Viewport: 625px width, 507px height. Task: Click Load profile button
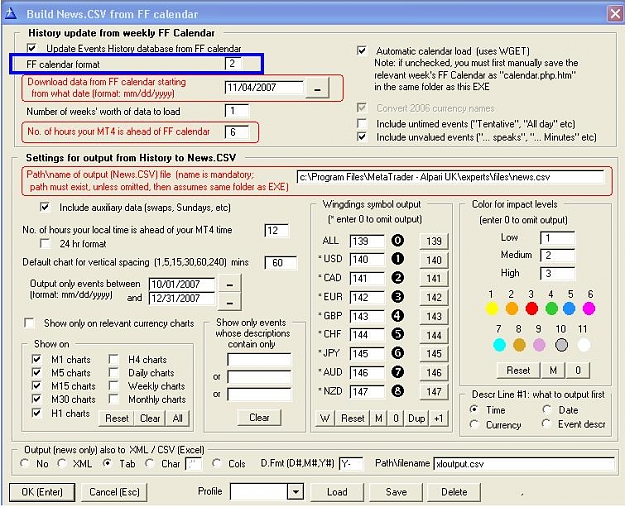point(337,492)
